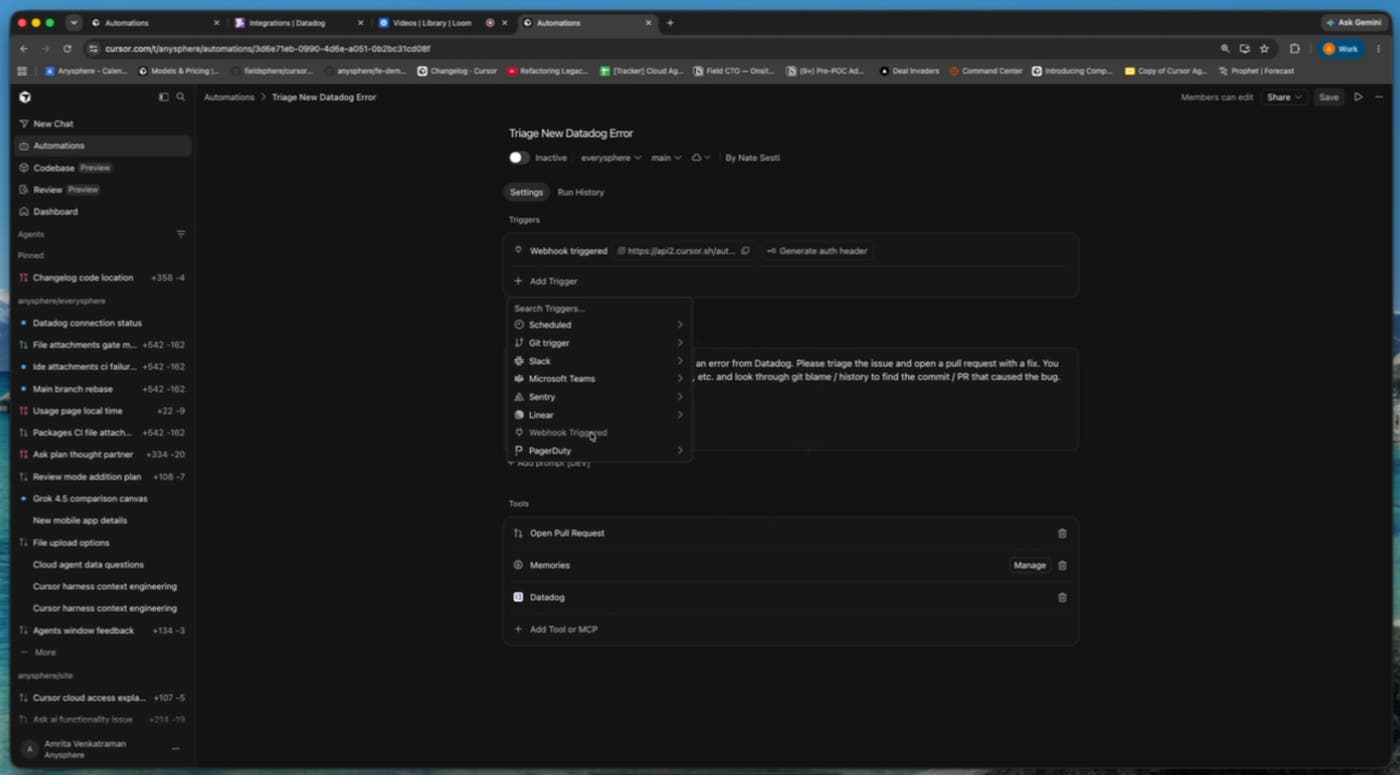This screenshot has height=775, width=1400.
Task: Open a new browser tab
Action: [670, 23]
